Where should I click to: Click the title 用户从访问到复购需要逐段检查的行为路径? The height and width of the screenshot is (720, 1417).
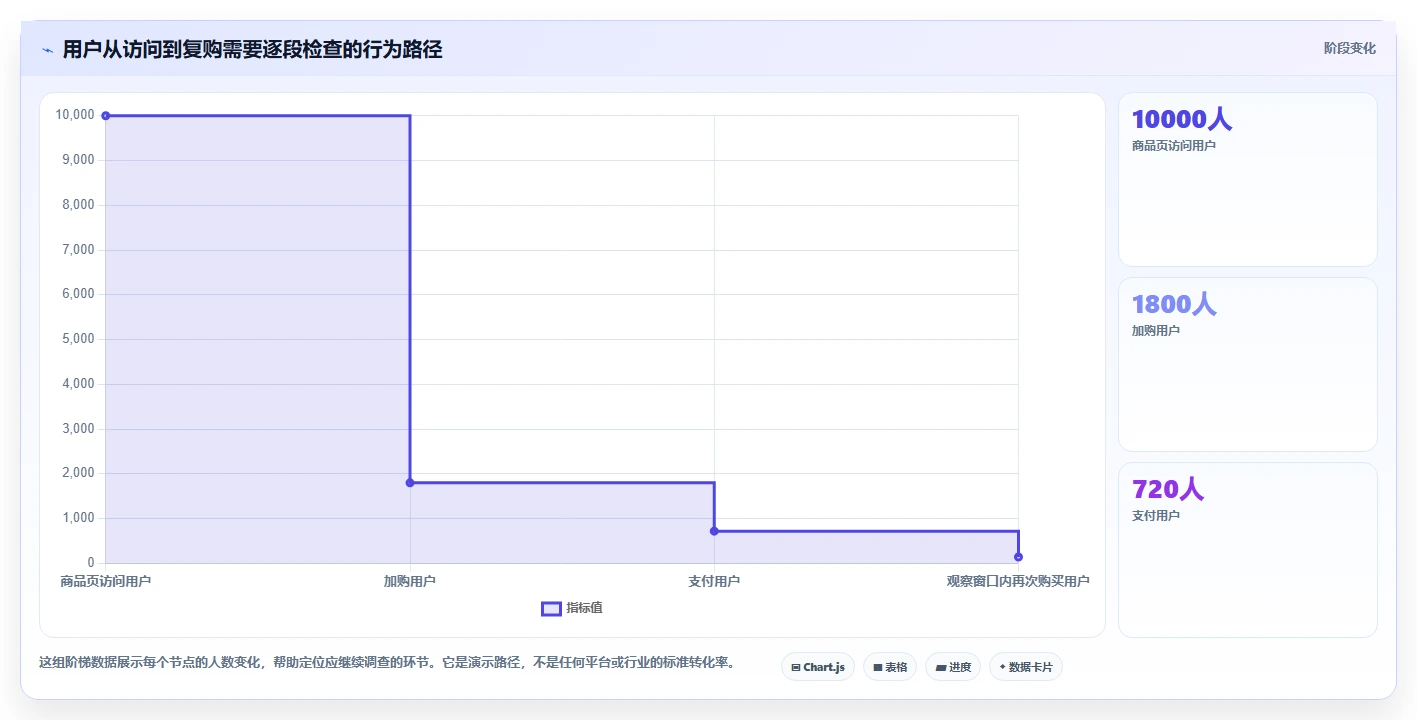point(252,49)
